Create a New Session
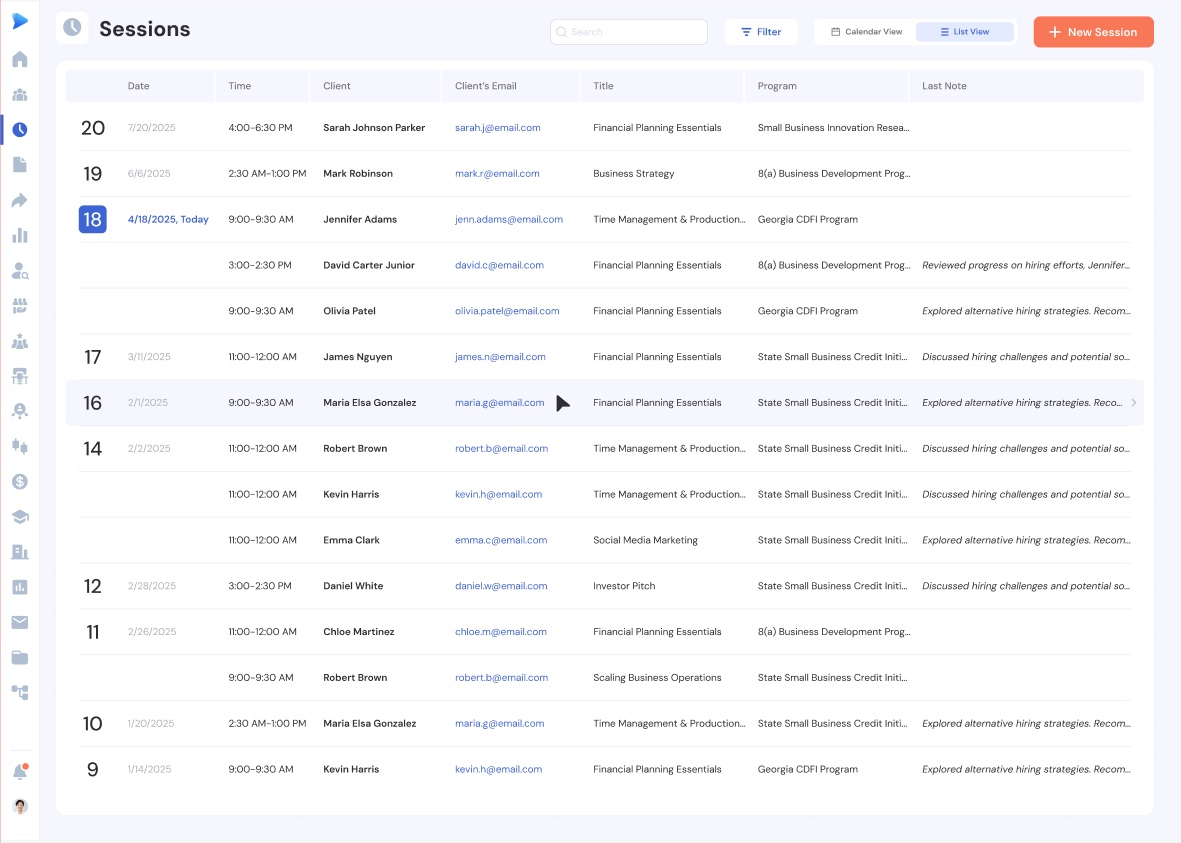The image size is (1181, 843). pyautogui.click(x=1093, y=31)
